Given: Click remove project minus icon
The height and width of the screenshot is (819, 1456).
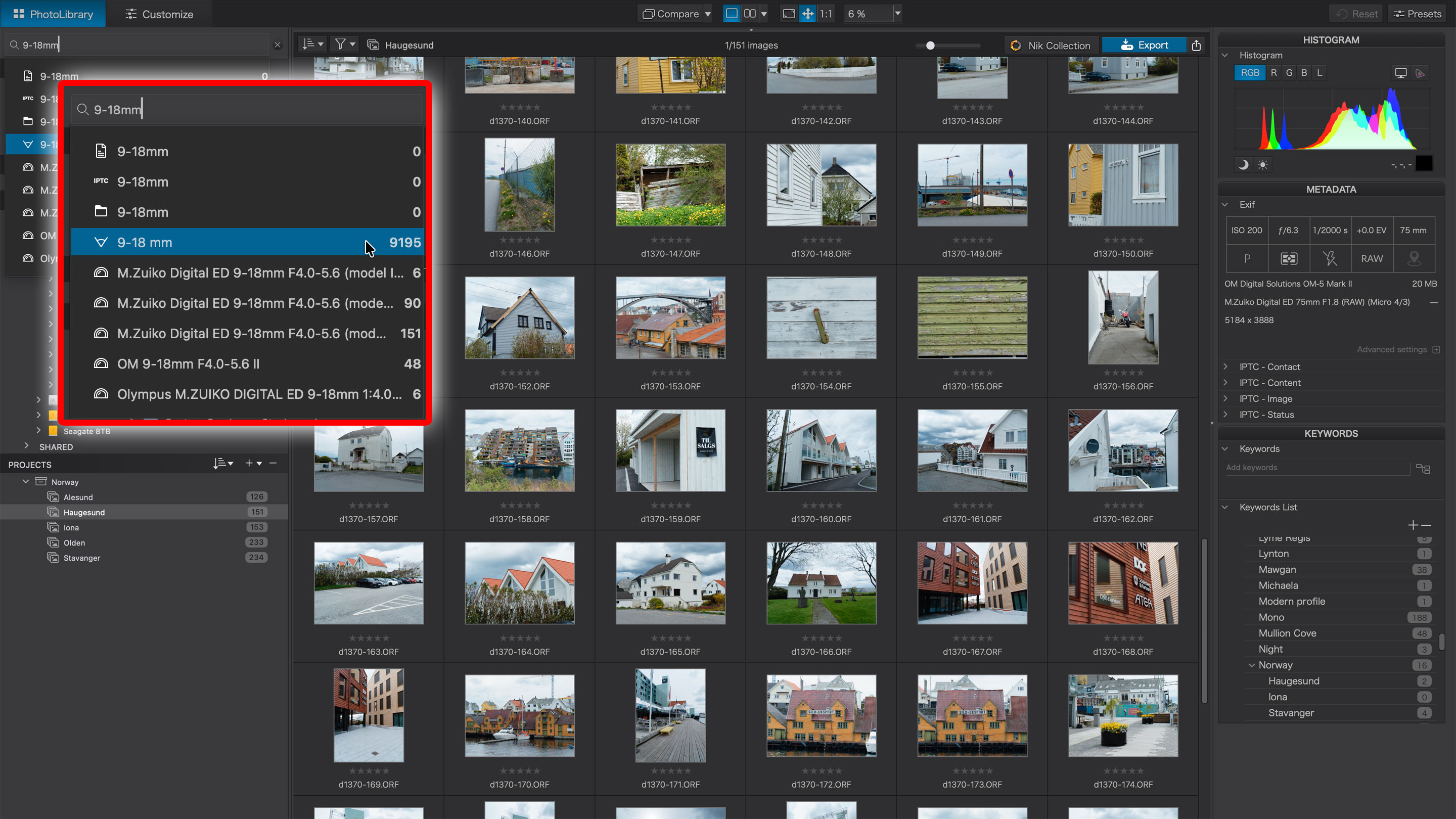Looking at the screenshot, I should pyautogui.click(x=273, y=464).
